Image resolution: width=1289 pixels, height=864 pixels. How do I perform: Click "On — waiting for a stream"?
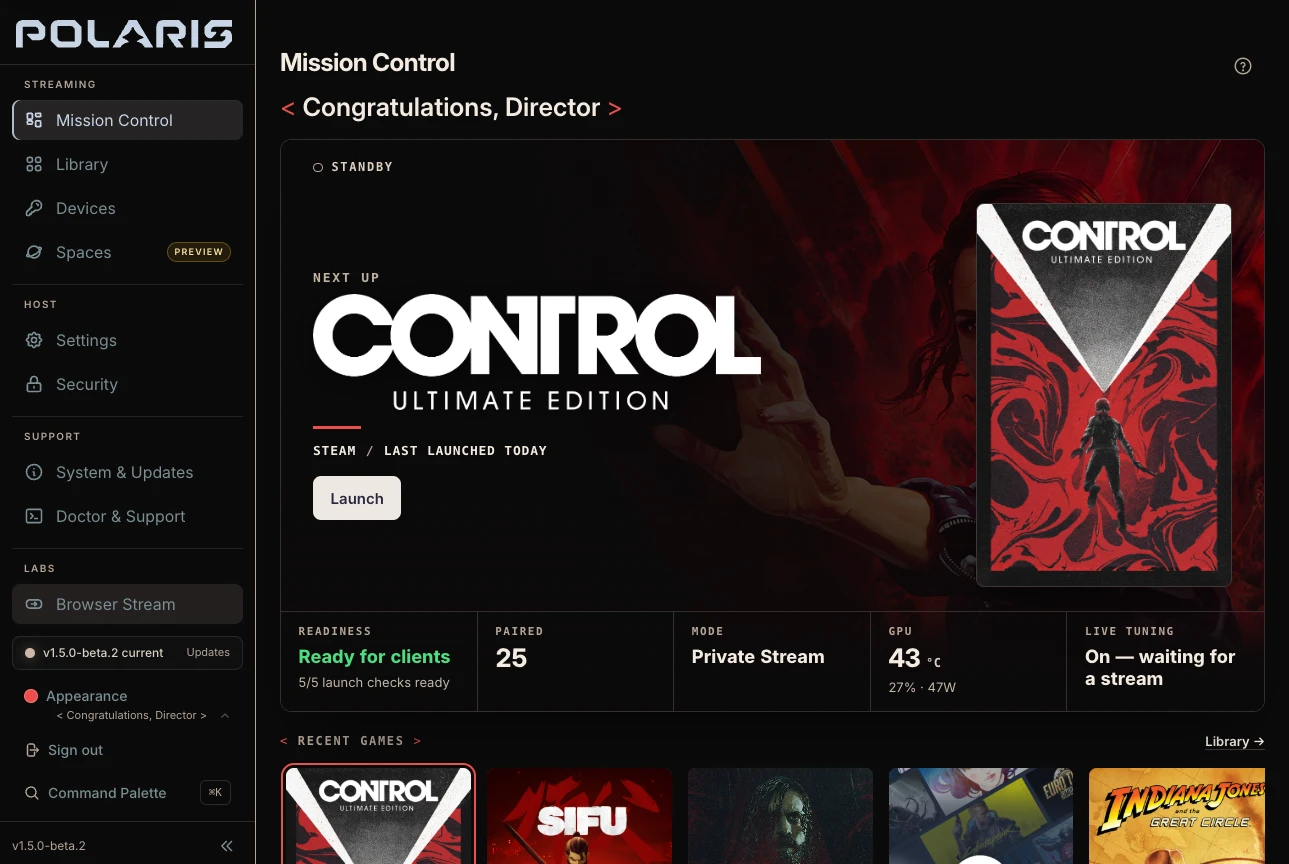tap(1160, 668)
